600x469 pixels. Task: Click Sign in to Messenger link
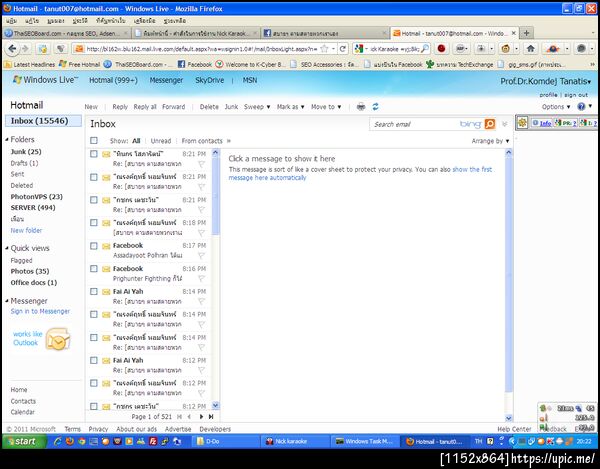[40, 311]
